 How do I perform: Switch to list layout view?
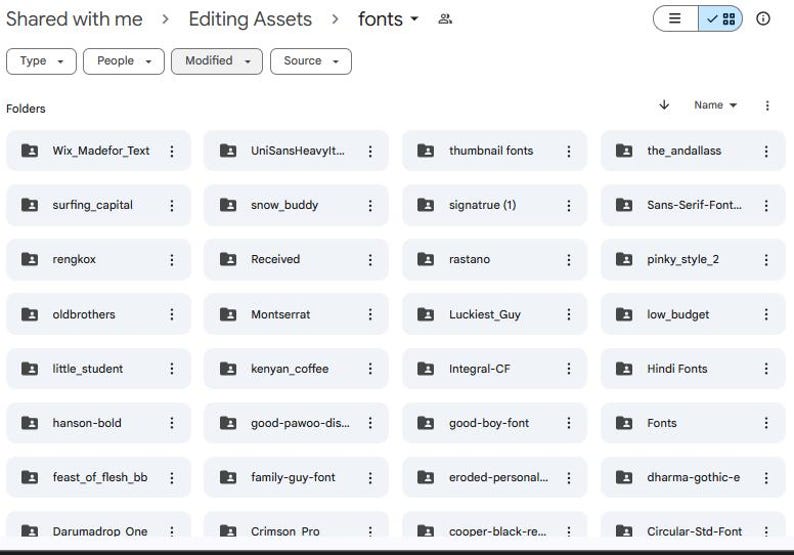pos(676,19)
